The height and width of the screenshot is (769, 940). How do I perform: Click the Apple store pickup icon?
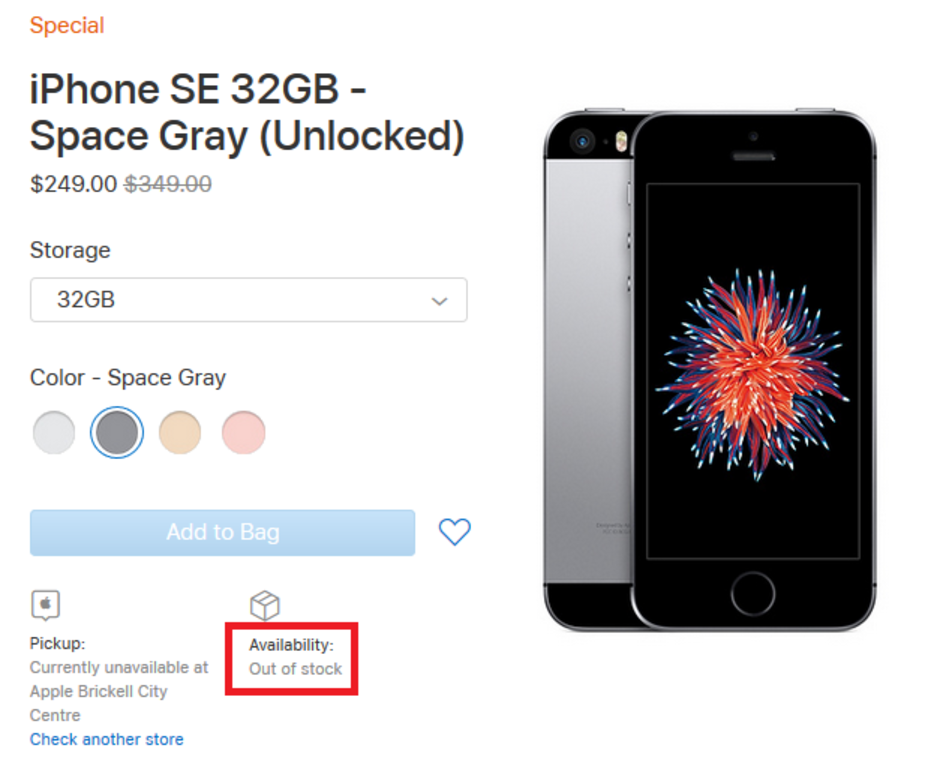pyautogui.click(x=46, y=606)
